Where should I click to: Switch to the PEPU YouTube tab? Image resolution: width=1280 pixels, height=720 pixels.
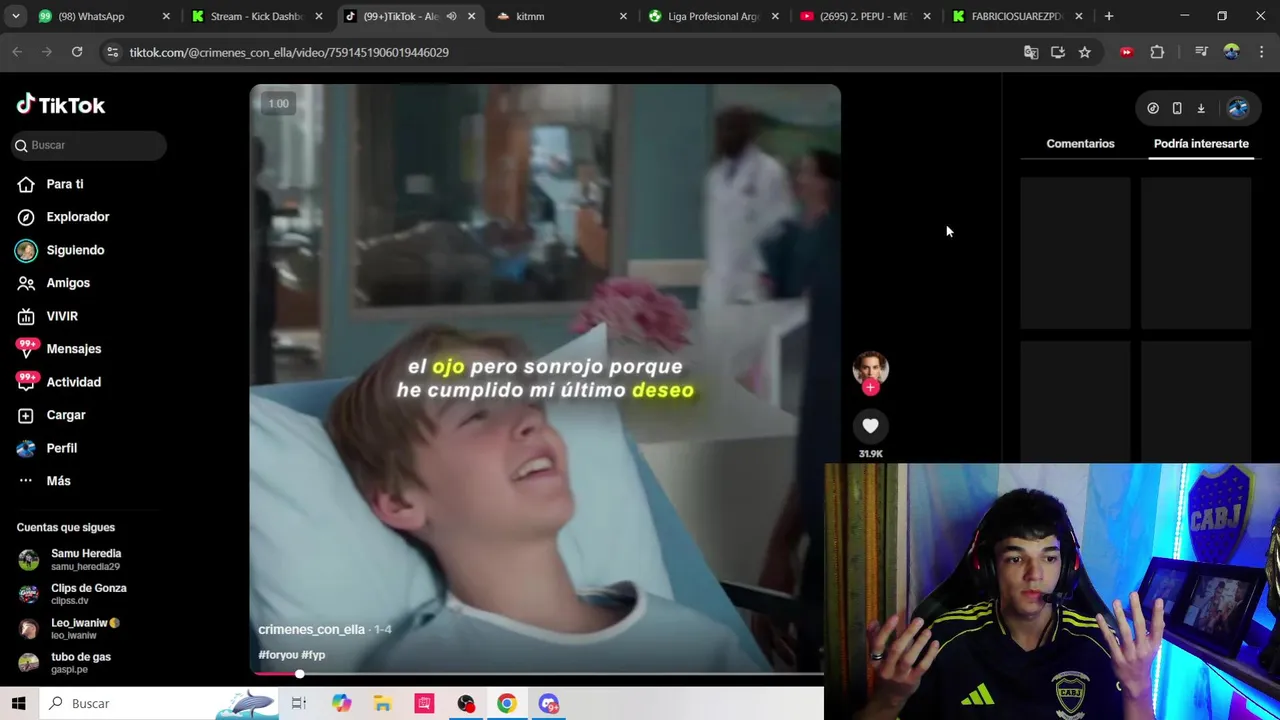point(864,16)
